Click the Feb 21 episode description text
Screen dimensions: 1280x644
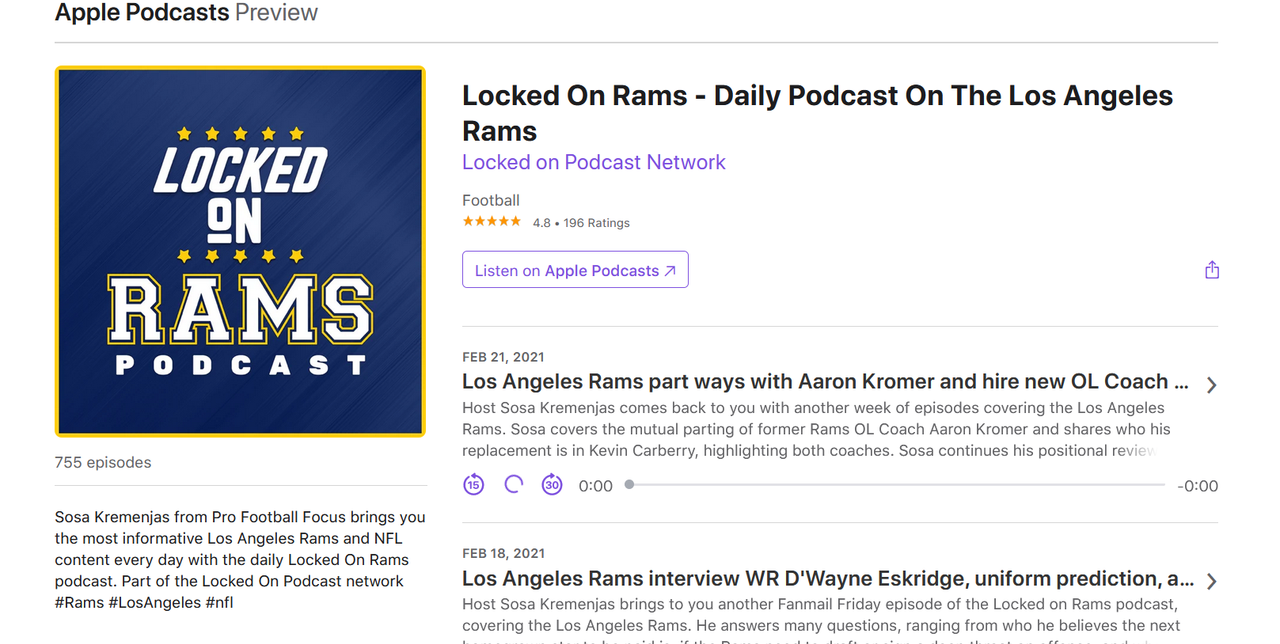pyautogui.click(x=816, y=429)
